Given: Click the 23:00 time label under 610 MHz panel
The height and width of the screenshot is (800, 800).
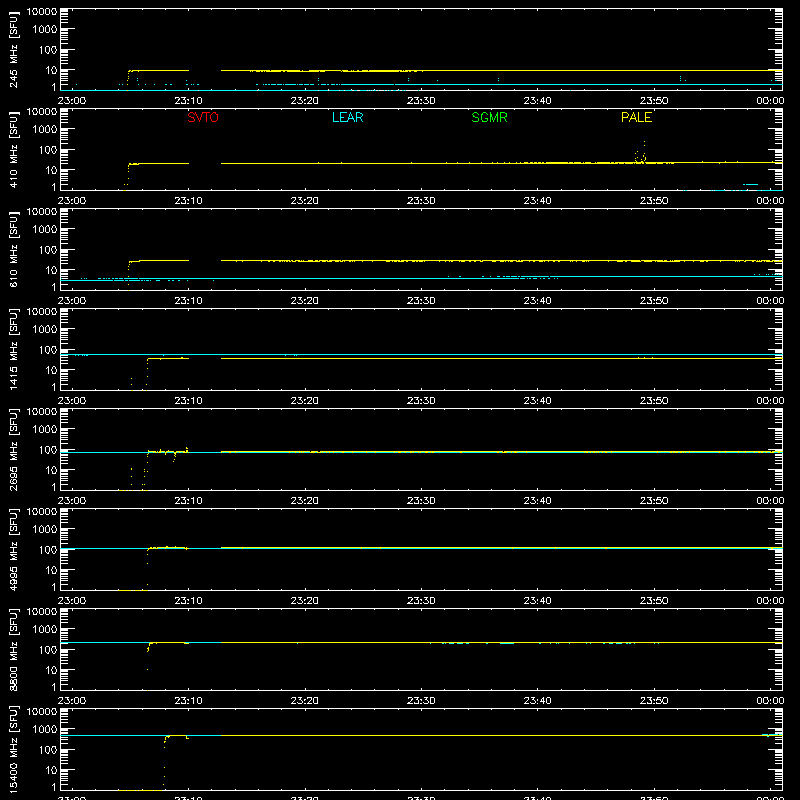Looking at the screenshot, I should pos(71,301).
